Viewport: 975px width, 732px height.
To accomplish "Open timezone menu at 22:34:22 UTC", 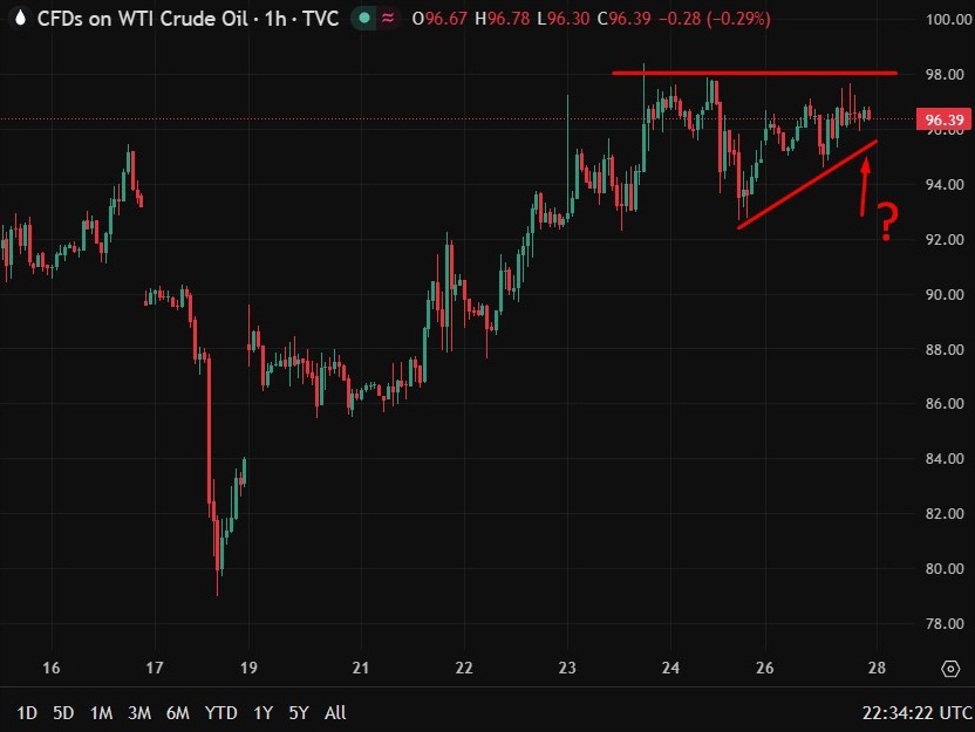I will [915, 713].
